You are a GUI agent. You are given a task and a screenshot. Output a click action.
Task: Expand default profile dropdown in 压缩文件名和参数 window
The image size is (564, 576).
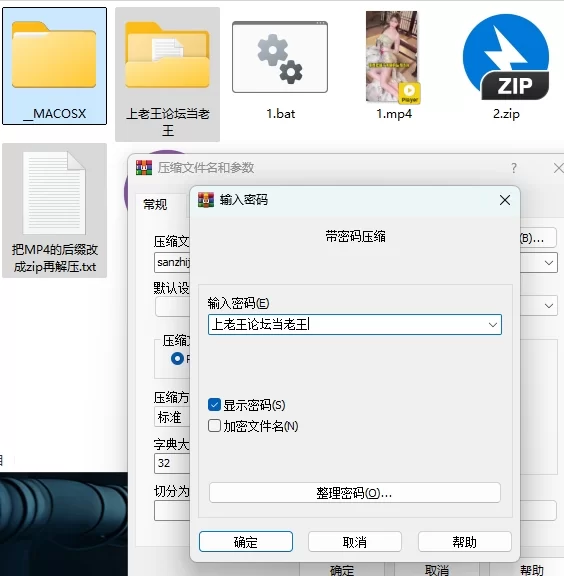[x=549, y=306]
